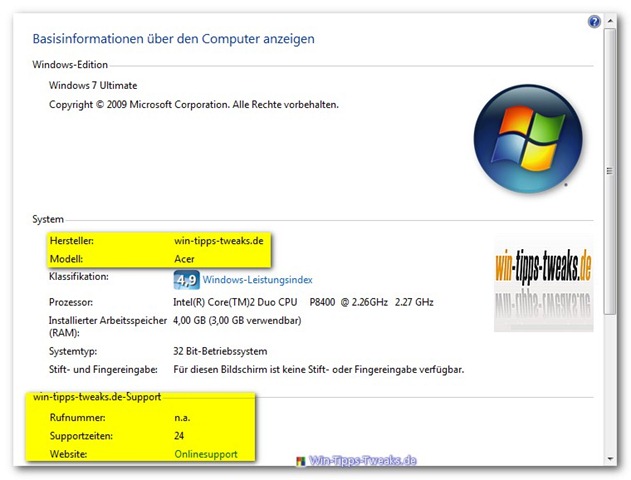
Task: Select the 'Windows 7 Ultimate' edition text
Action: 93,85
